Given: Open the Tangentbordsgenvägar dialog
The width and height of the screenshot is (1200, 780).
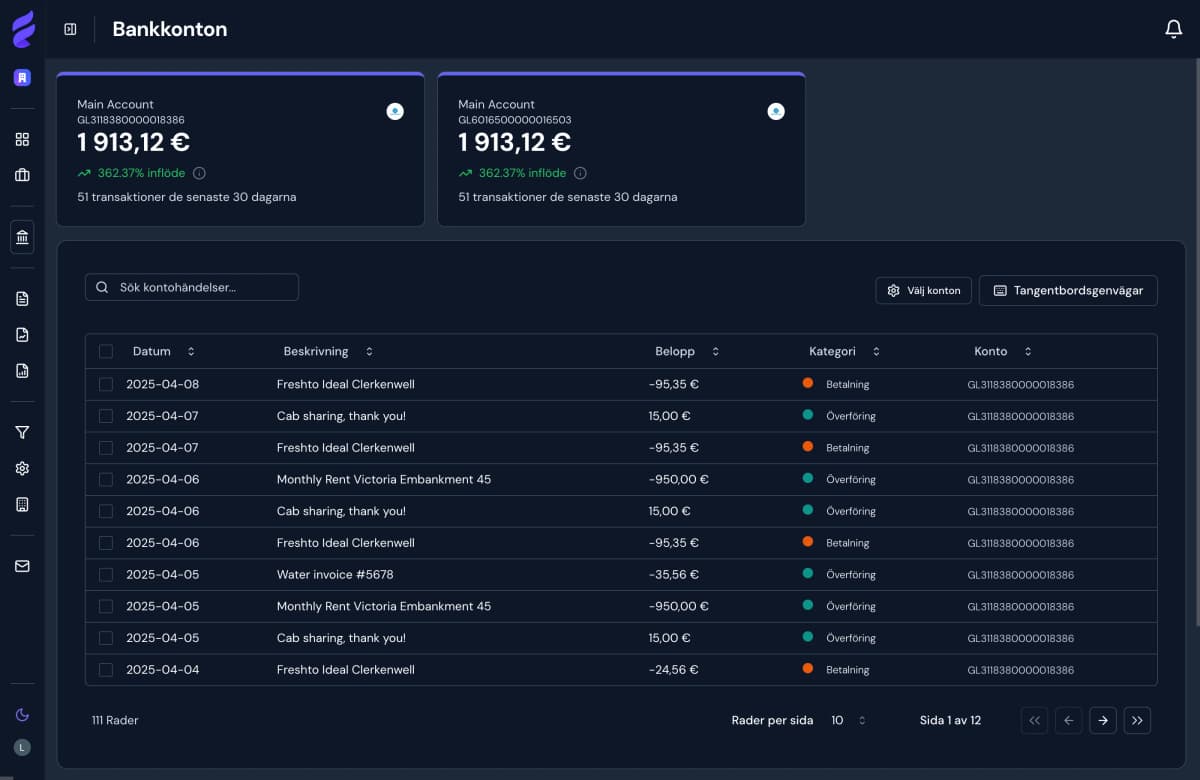Looking at the screenshot, I should 1068,290.
